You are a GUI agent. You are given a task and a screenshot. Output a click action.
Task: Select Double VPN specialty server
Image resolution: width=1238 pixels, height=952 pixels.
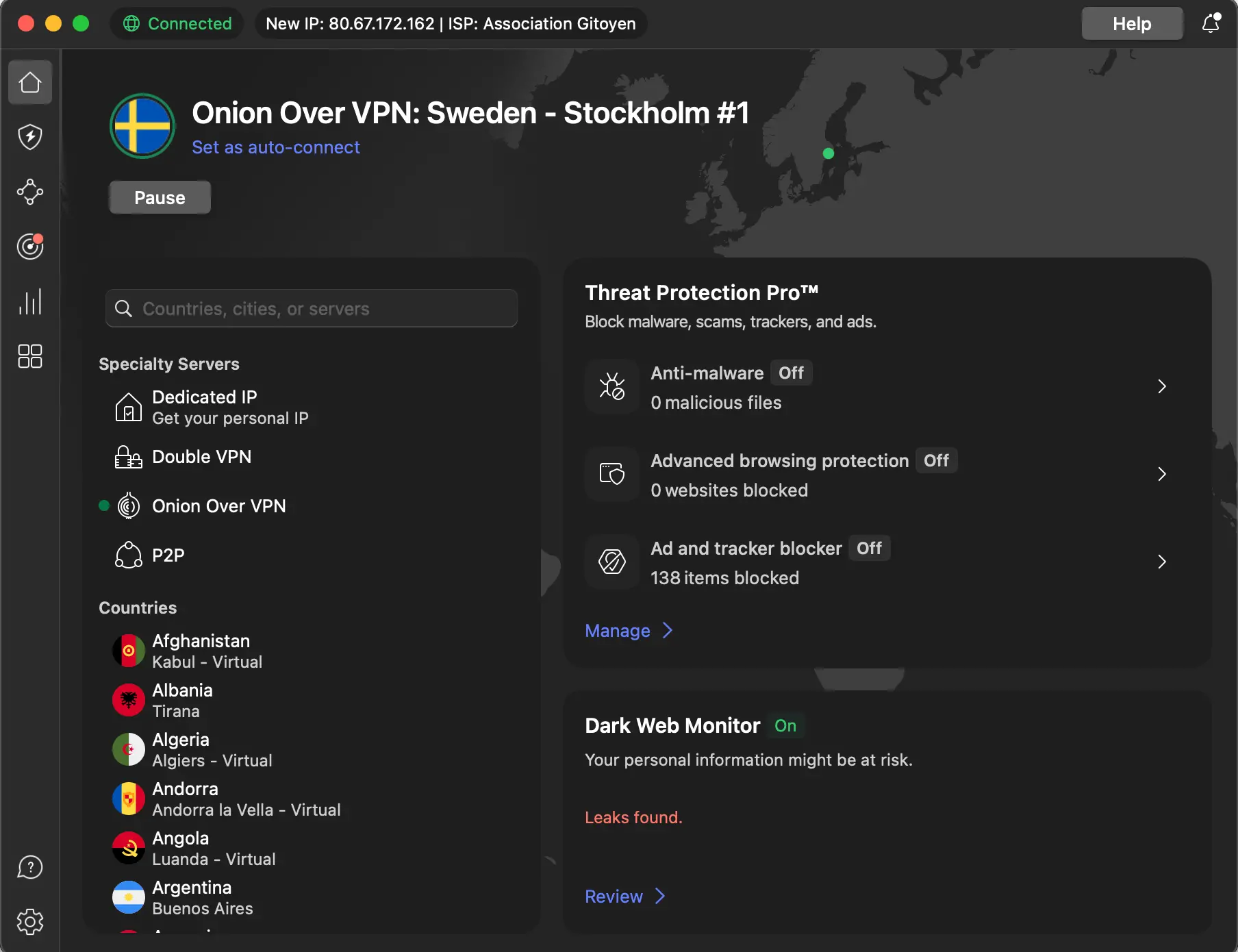click(201, 457)
